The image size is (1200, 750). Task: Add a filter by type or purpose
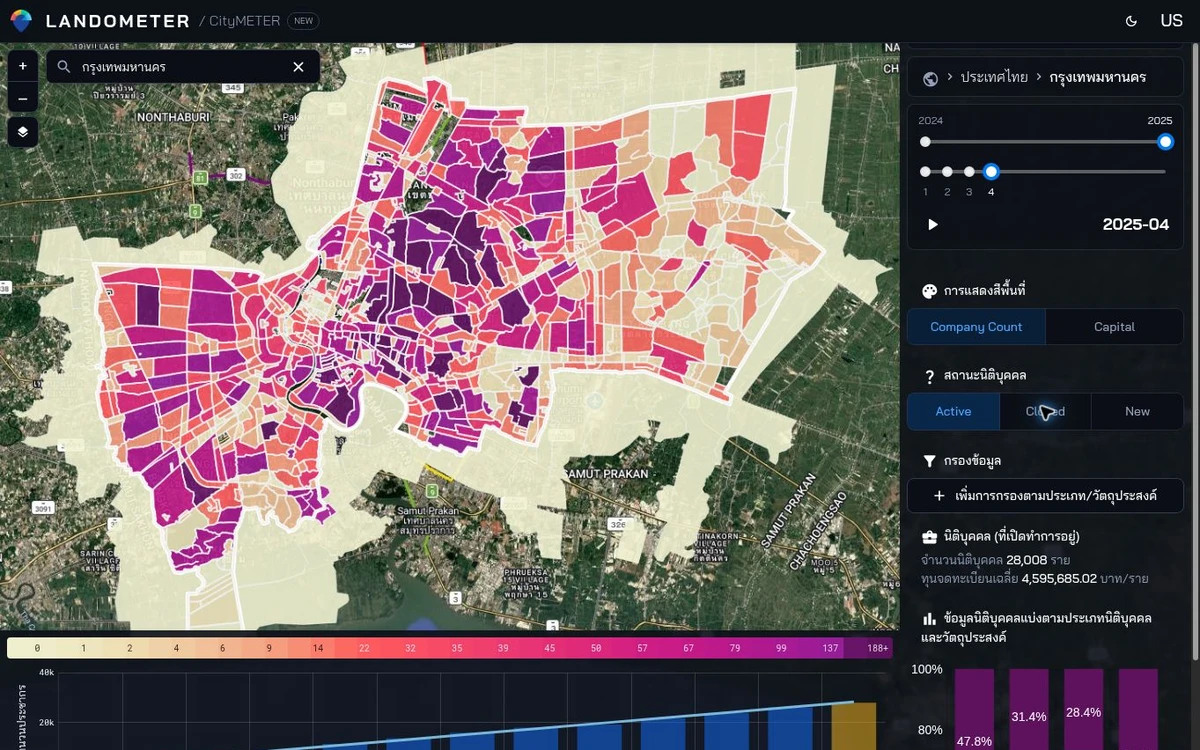(x=1045, y=496)
